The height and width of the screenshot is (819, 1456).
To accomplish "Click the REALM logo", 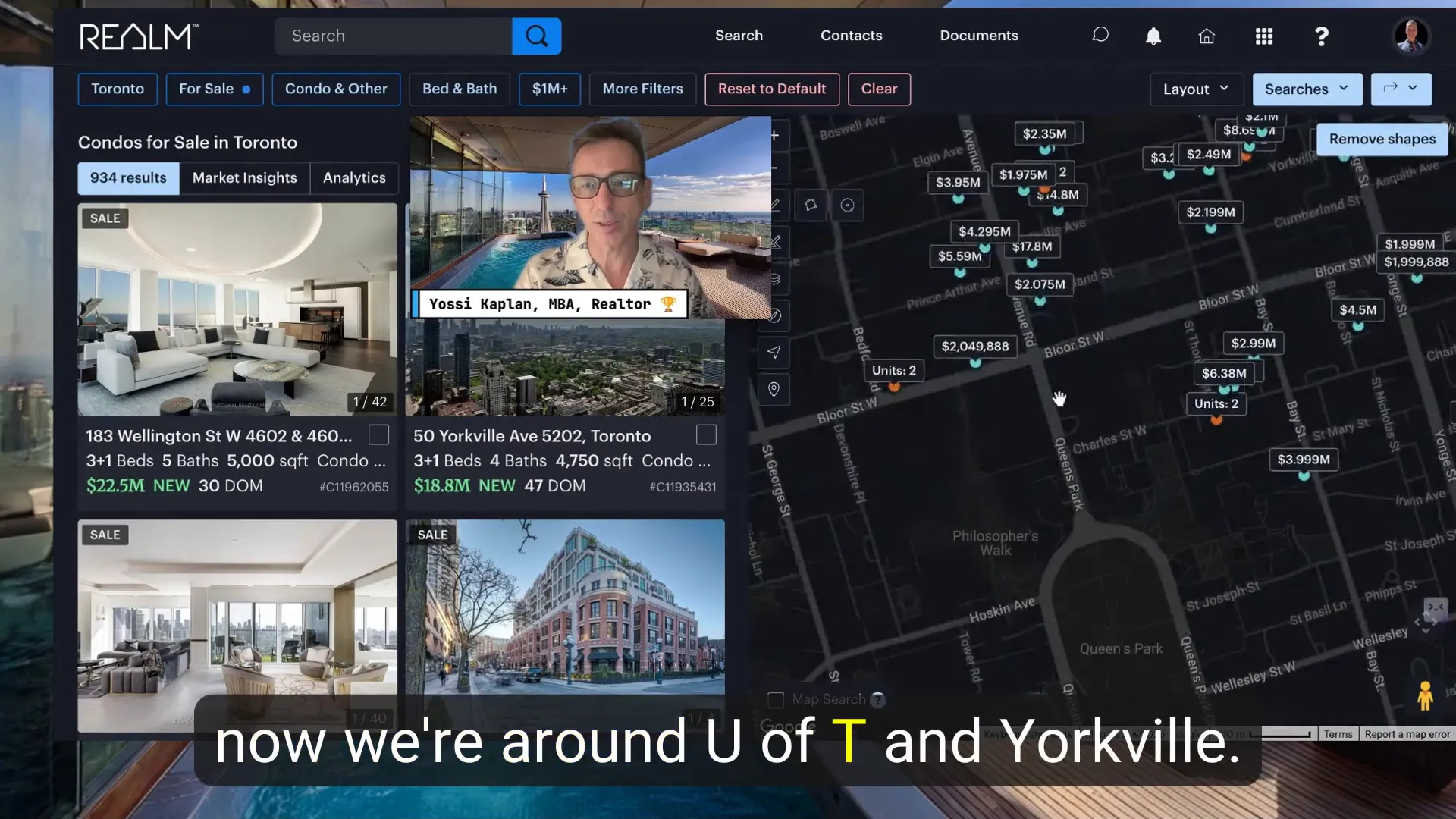I will click(x=139, y=36).
